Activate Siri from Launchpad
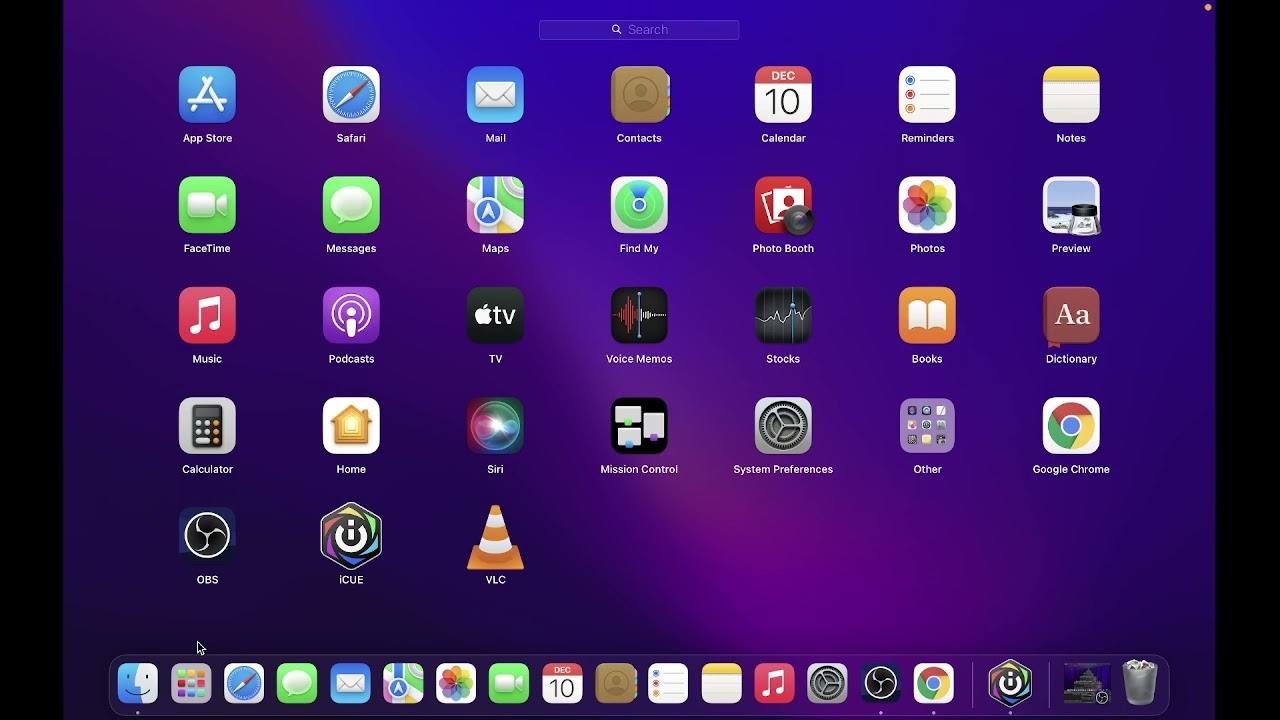The height and width of the screenshot is (720, 1280). (495, 426)
